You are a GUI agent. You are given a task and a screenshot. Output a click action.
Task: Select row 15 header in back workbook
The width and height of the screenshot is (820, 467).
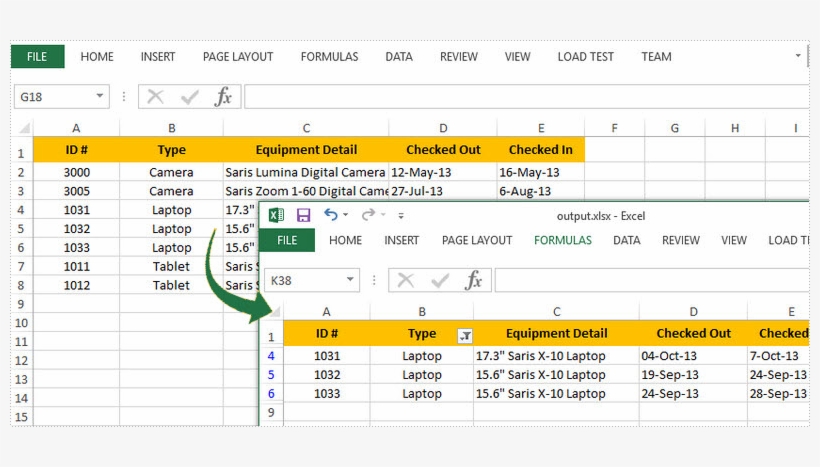click(x=21, y=417)
